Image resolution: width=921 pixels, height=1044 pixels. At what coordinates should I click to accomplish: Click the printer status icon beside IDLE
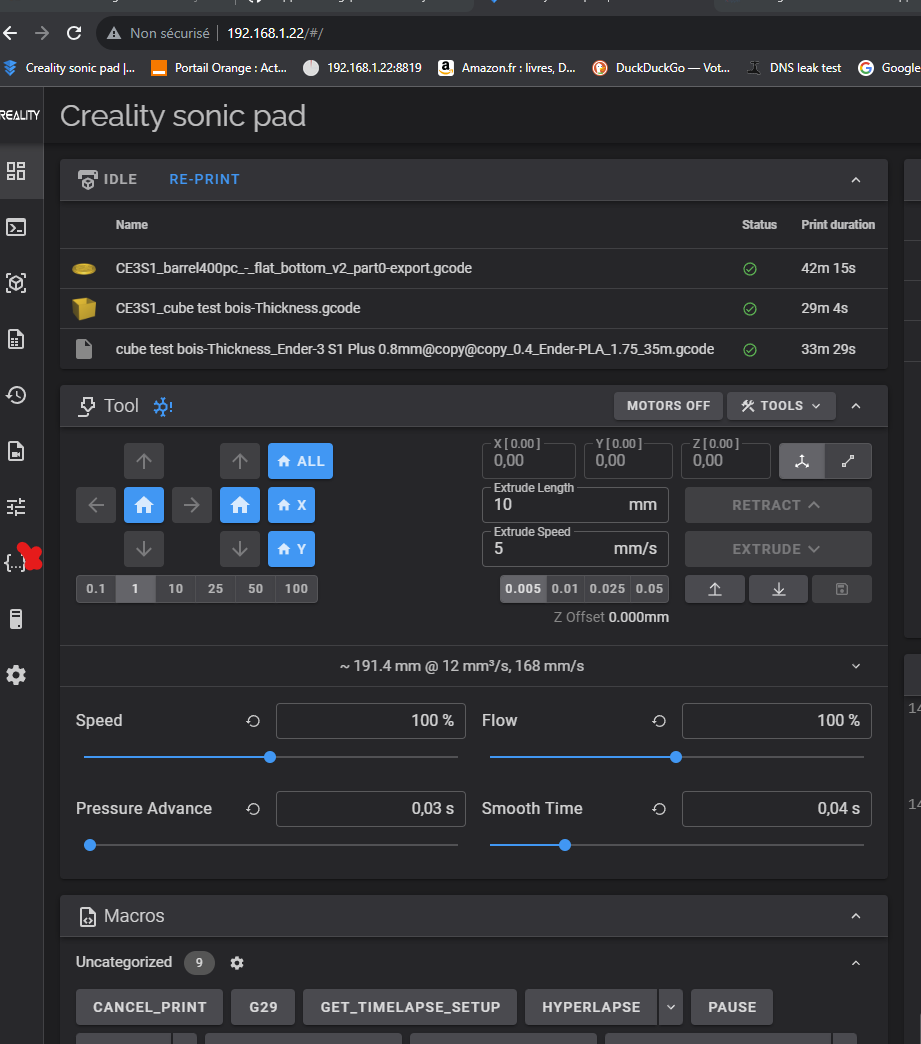87,179
